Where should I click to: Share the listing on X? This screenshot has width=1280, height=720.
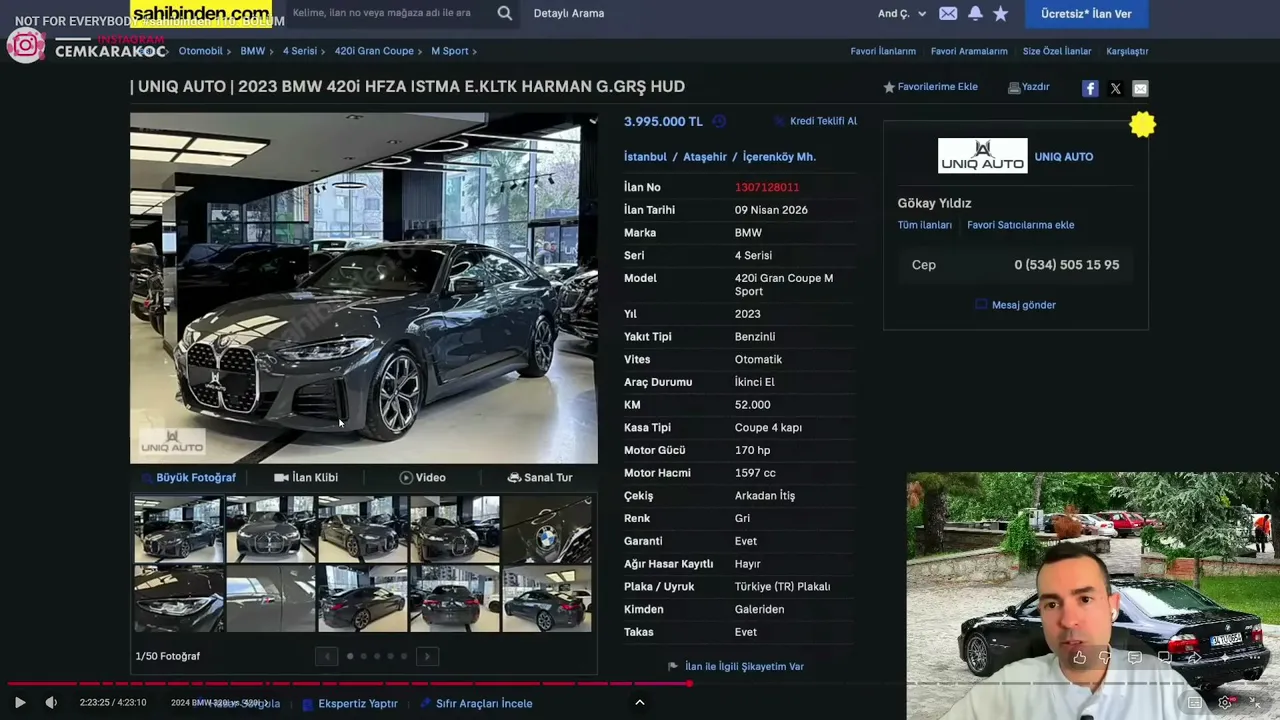click(1115, 89)
